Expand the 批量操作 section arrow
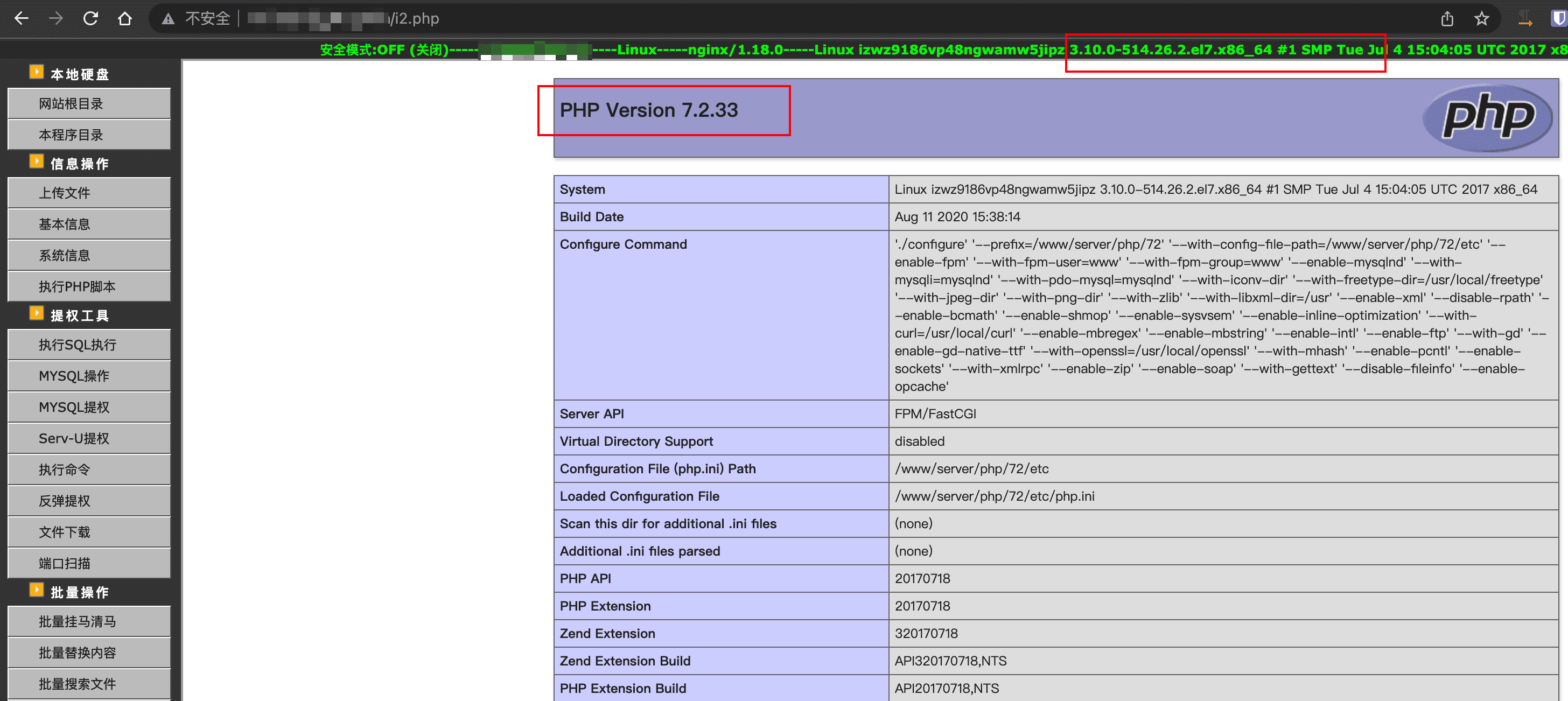The height and width of the screenshot is (701, 1568). coord(37,590)
